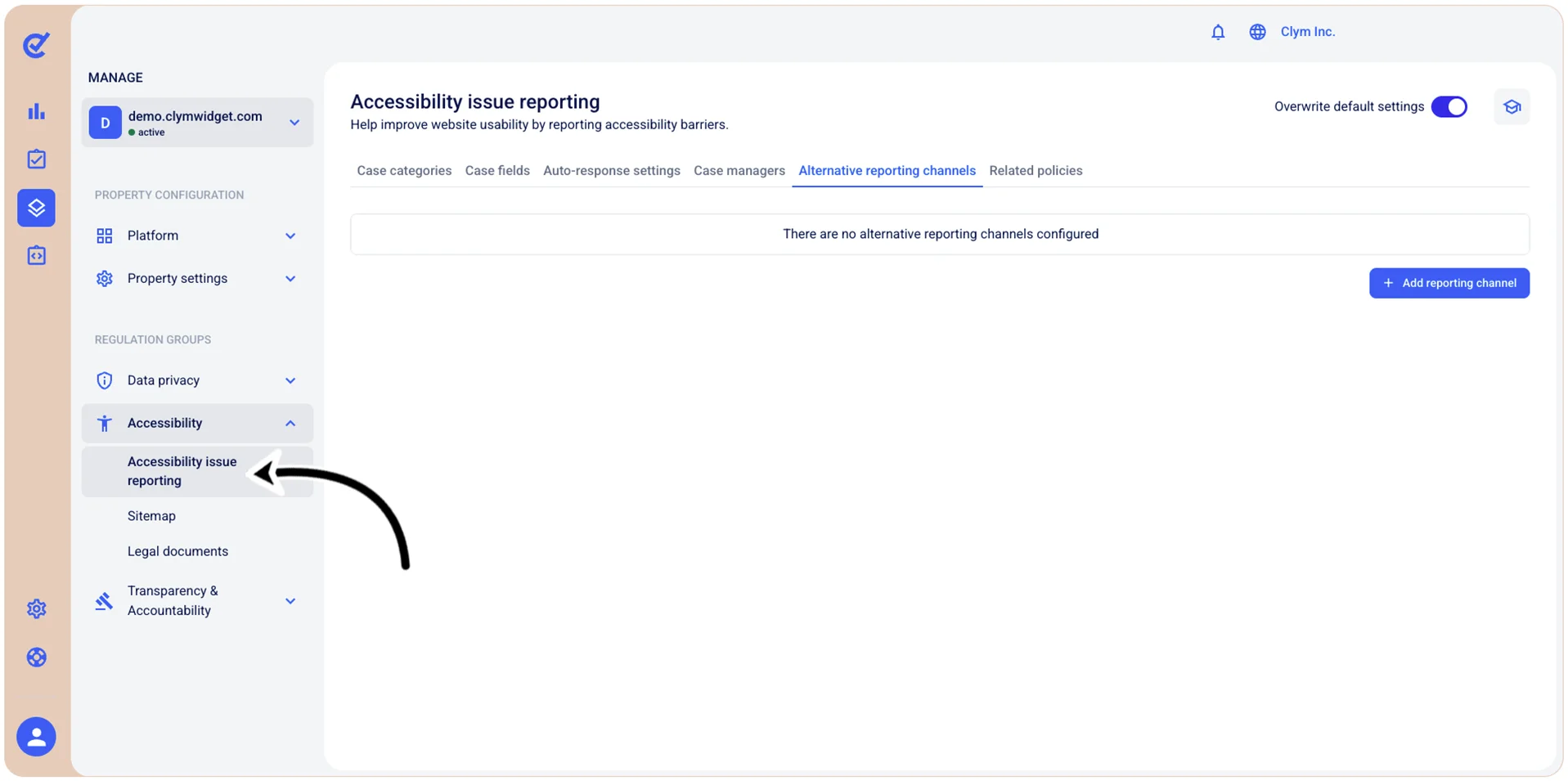Open the tasks clipboard check icon
Viewport: 1568px width, 781px height.
(x=36, y=159)
